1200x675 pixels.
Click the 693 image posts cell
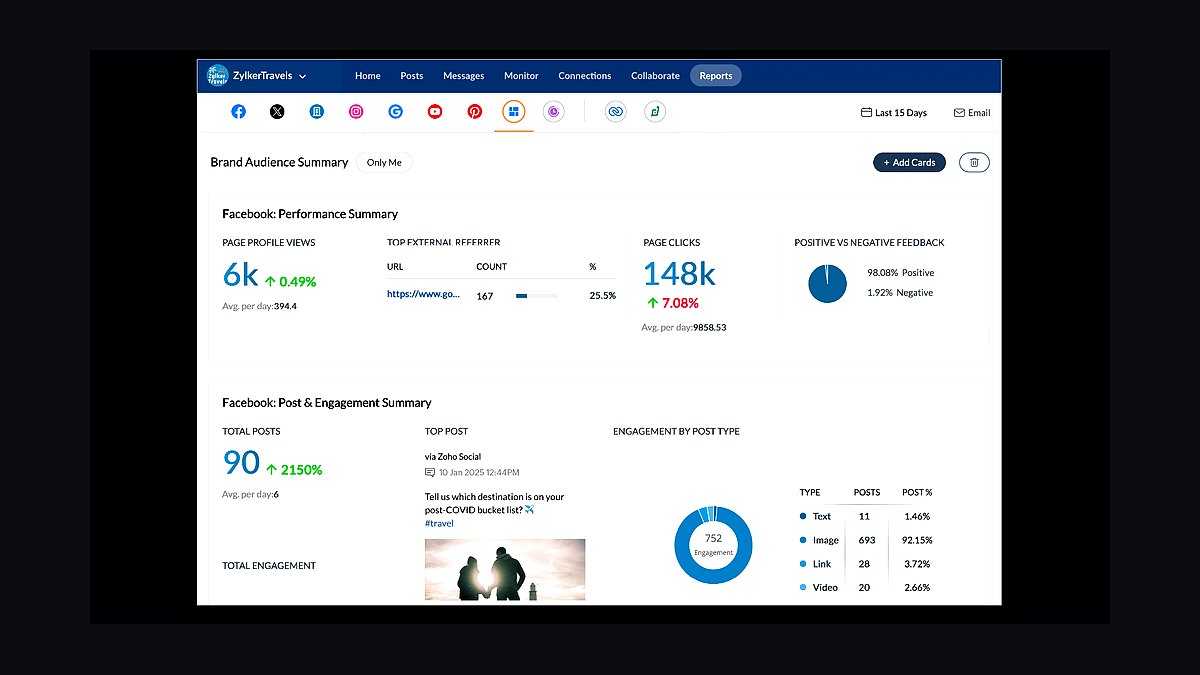pyautogui.click(x=866, y=540)
